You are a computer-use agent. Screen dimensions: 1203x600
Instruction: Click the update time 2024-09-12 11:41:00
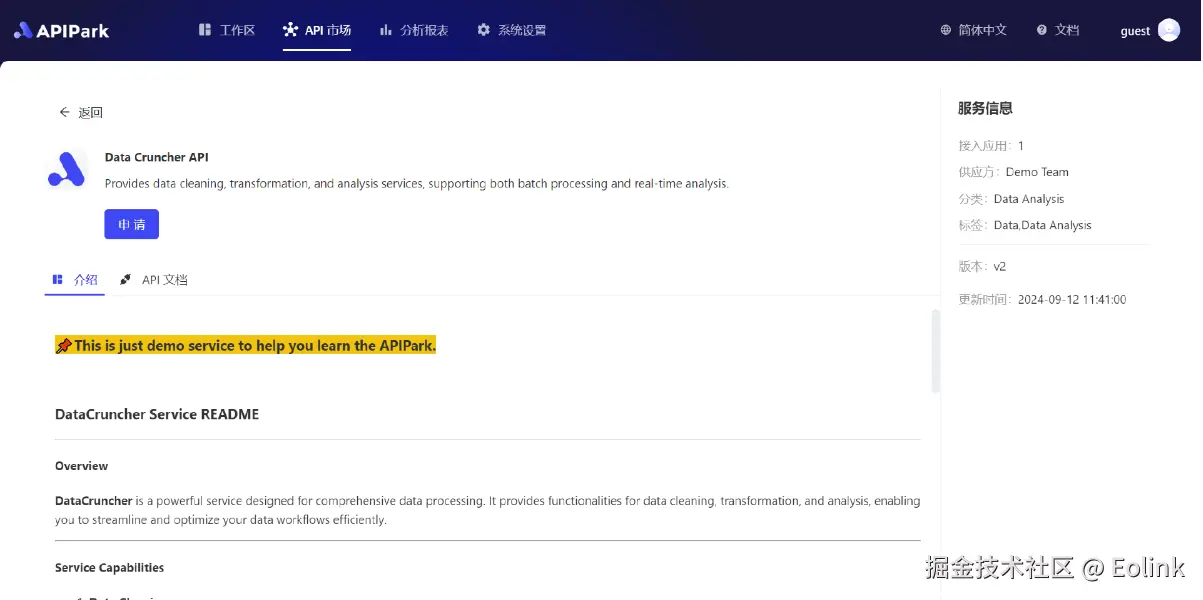1072,300
